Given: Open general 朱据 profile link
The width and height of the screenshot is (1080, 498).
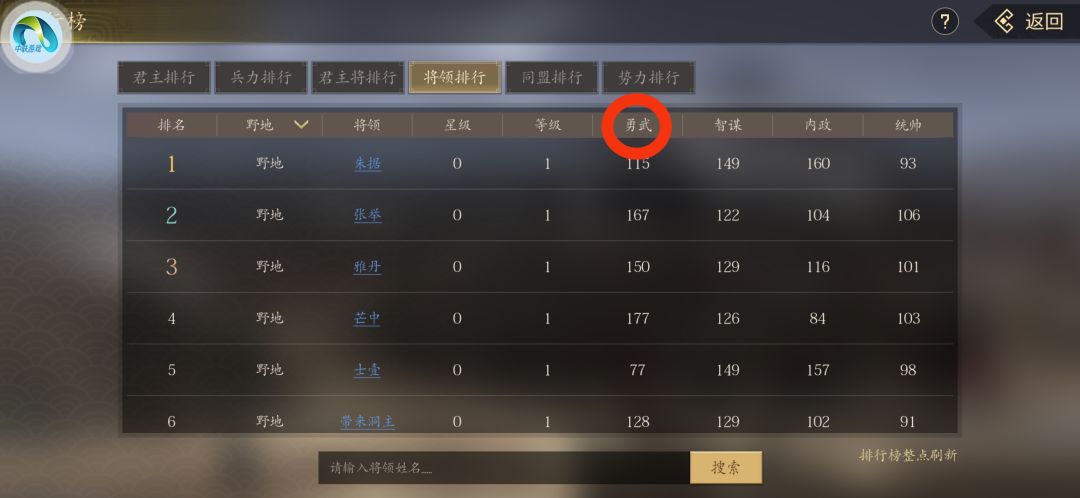Looking at the screenshot, I should click(x=367, y=164).
